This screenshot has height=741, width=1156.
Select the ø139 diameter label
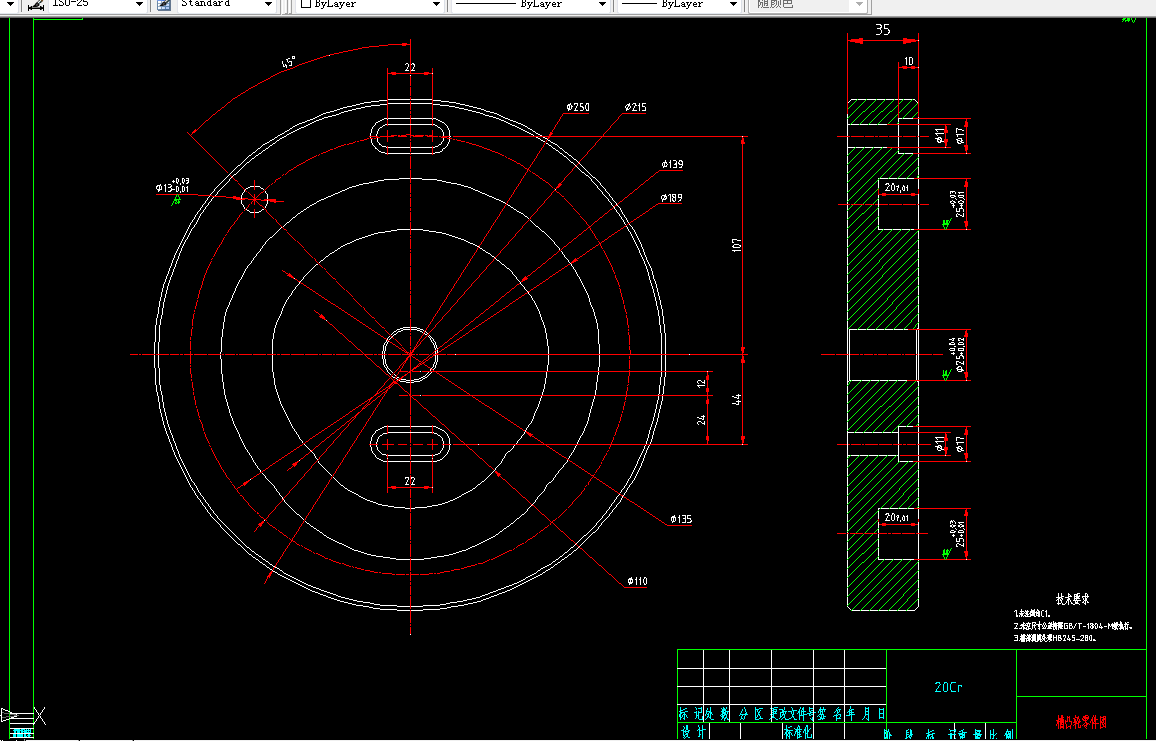[x=672, y=164]
